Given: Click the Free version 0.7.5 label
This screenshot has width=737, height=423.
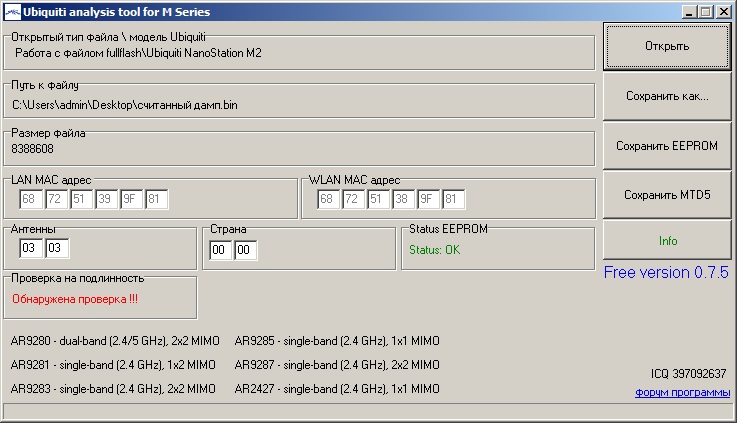Looking at the screenshot, I should 666,273.
